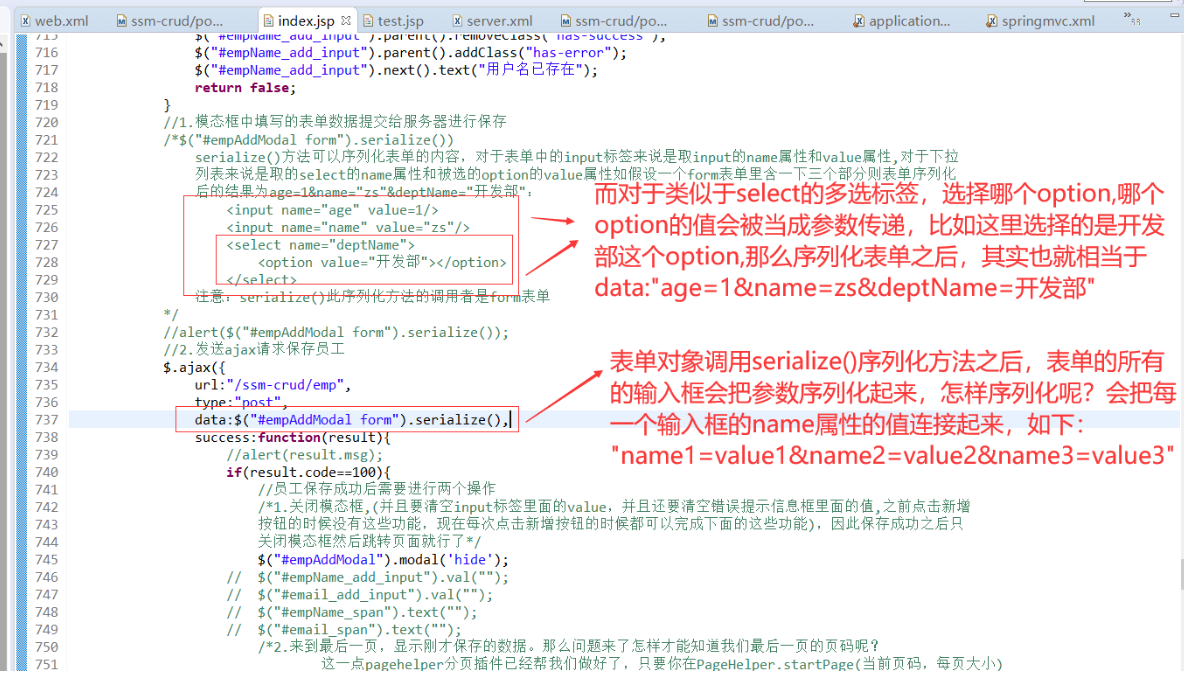Click the '/*$("#empAddModal form").serialize())' line 721
The image size is (1184, 677).
(x=309, y=140)
